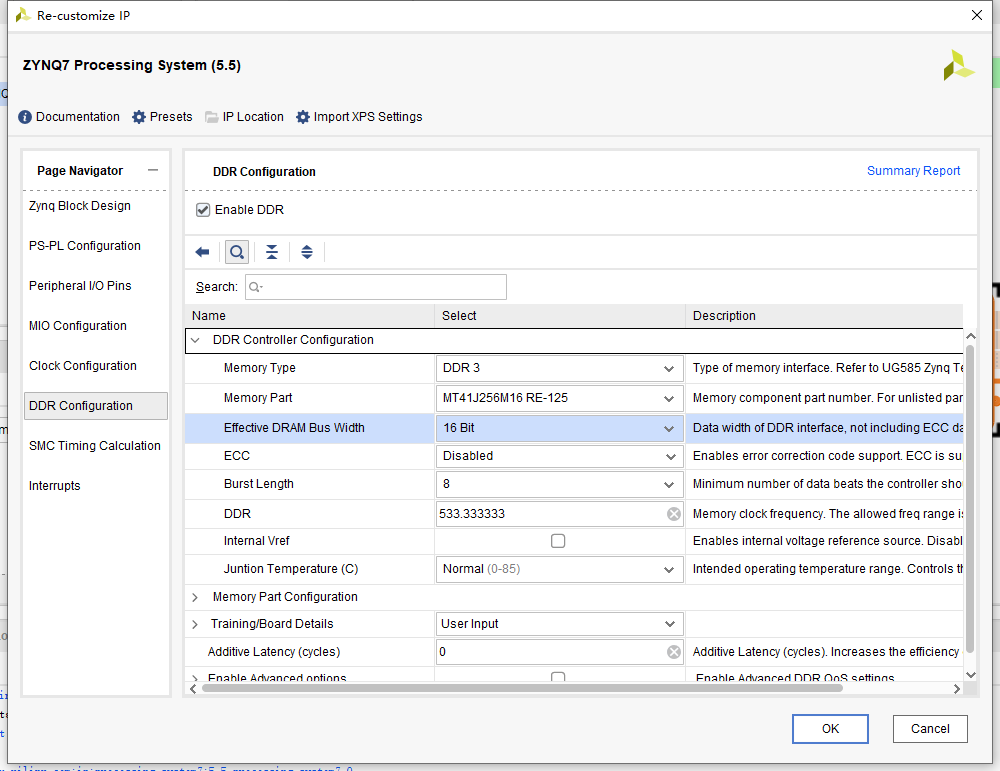Expand Enable Advanced options row
Image resolution: width=1000 pixels, height=771 pixels.
(x=195, y=677)
